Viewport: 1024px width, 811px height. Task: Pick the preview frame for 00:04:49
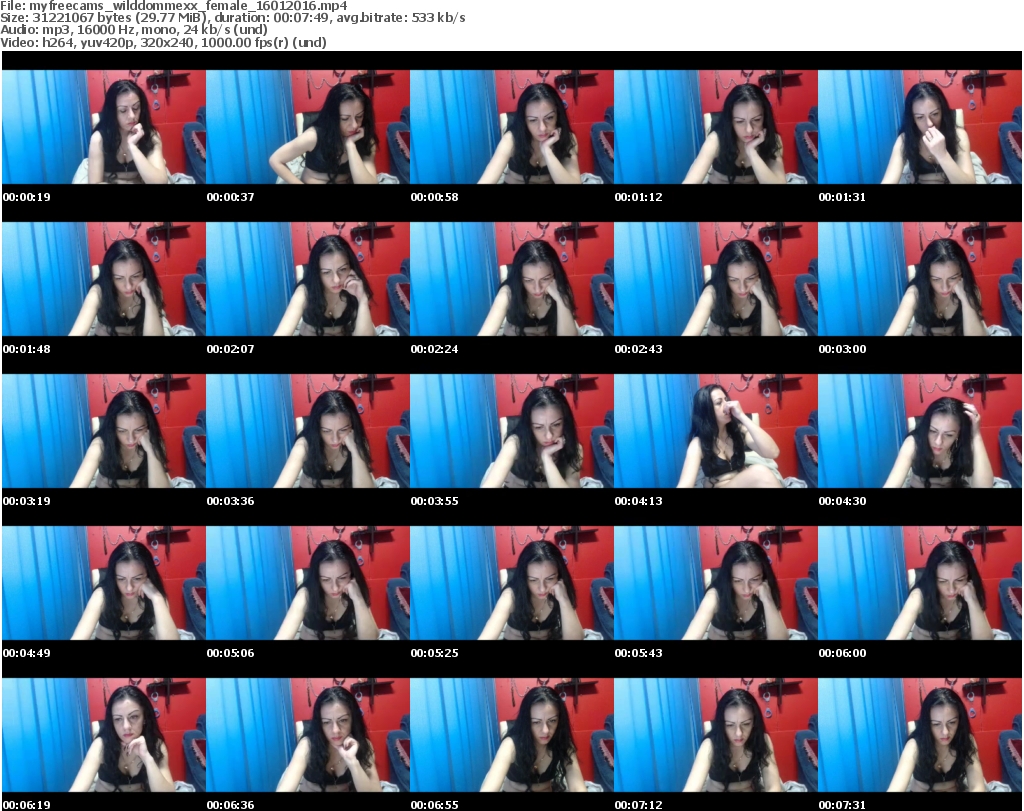(x=104, y=583)
